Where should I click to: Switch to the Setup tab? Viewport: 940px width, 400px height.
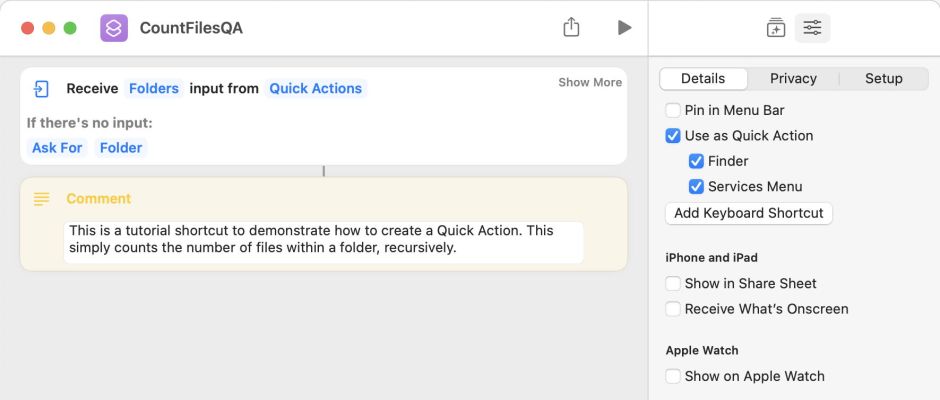click(883, 79)
